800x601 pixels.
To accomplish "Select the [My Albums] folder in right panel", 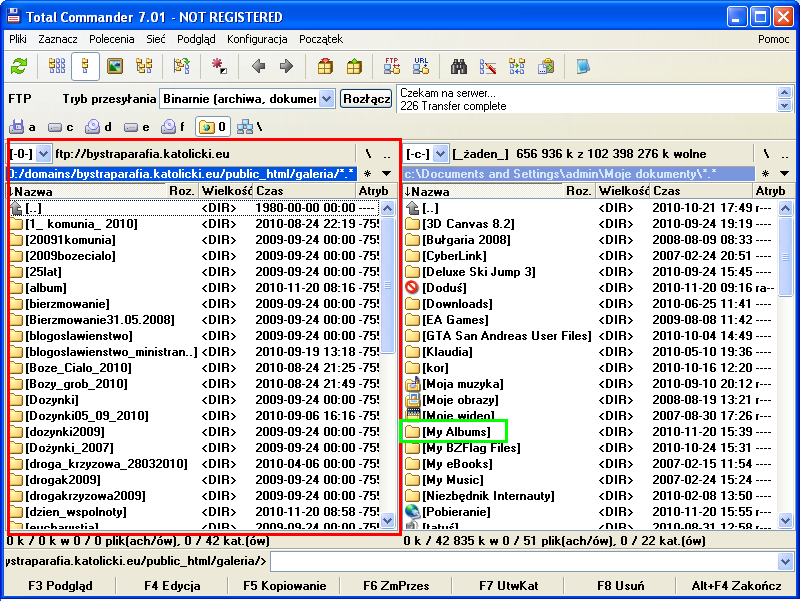I will [455, 432].
